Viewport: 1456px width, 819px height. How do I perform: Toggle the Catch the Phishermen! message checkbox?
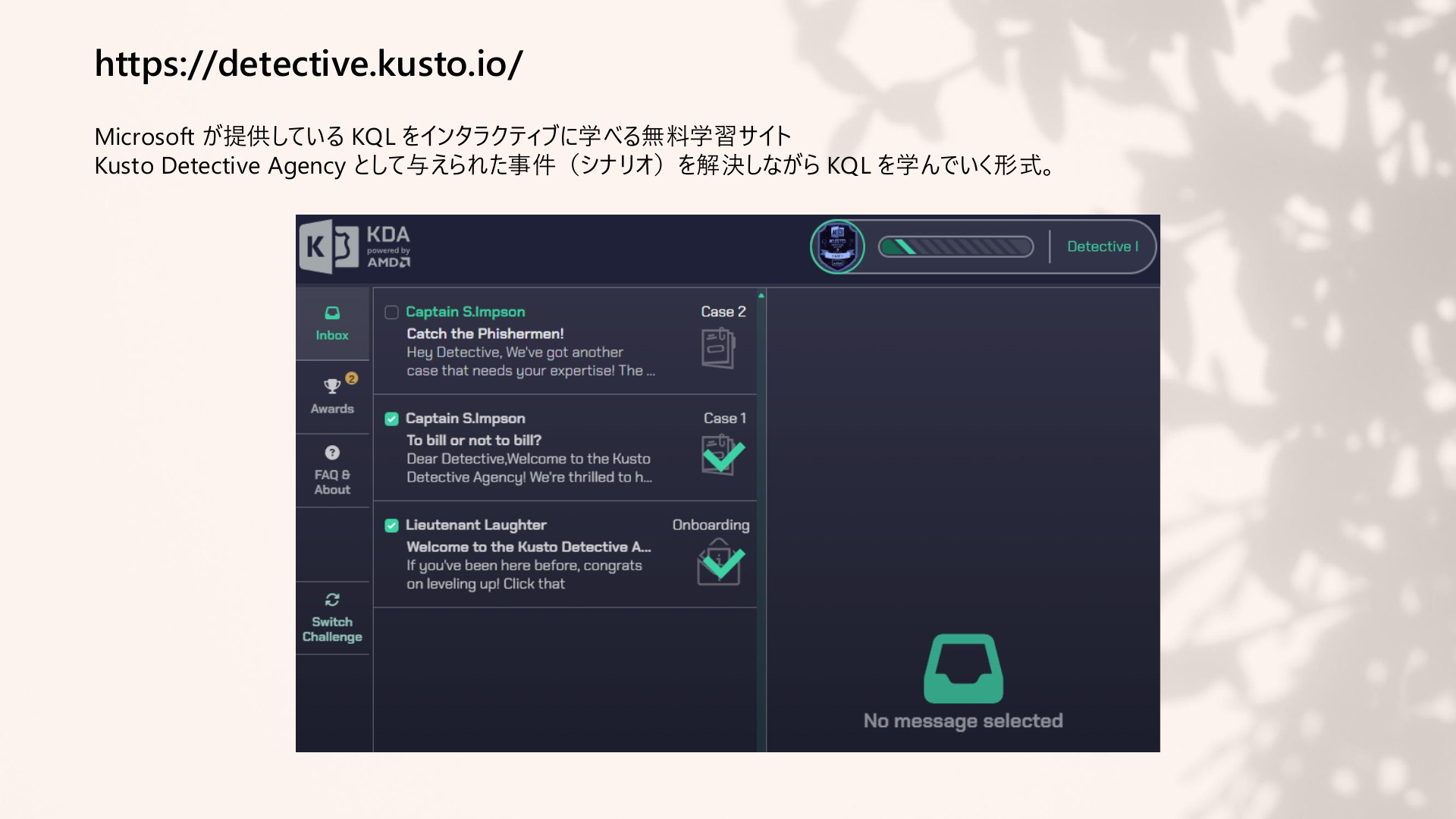pos(391,312)
